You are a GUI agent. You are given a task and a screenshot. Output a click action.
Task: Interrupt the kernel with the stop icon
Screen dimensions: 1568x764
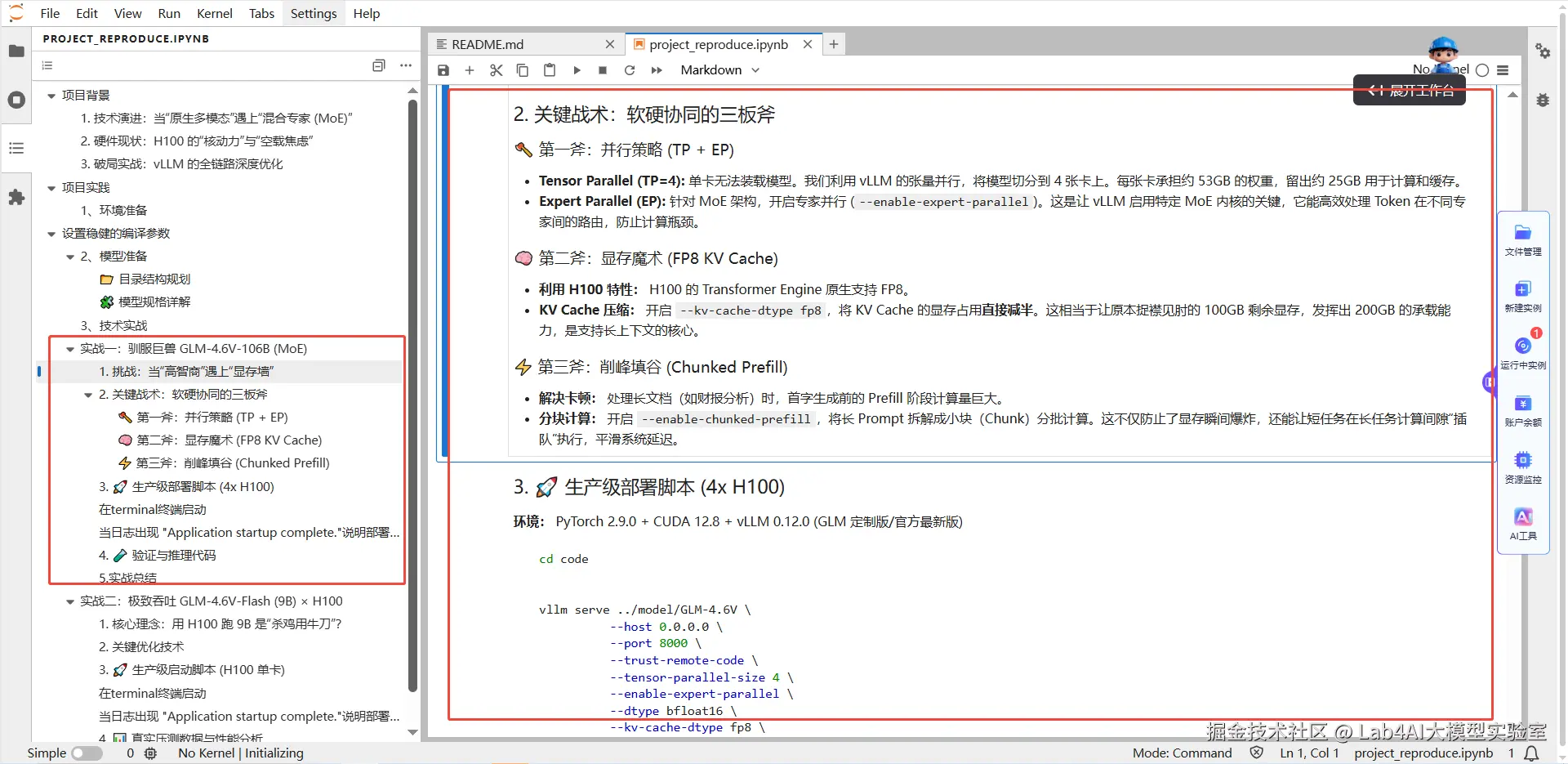pos(603,70)
